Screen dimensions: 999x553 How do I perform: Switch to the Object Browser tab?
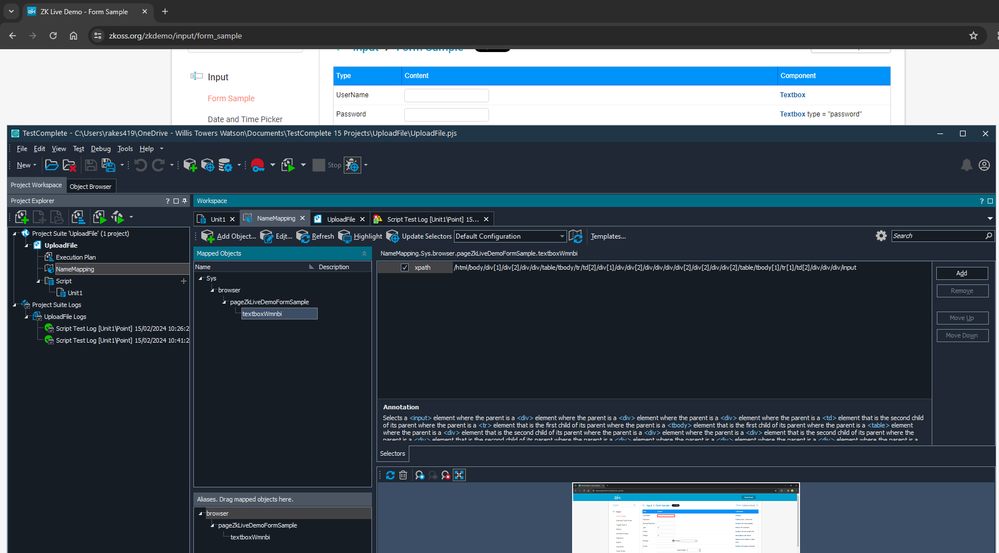pyautogui.click(x=91, y=186)
